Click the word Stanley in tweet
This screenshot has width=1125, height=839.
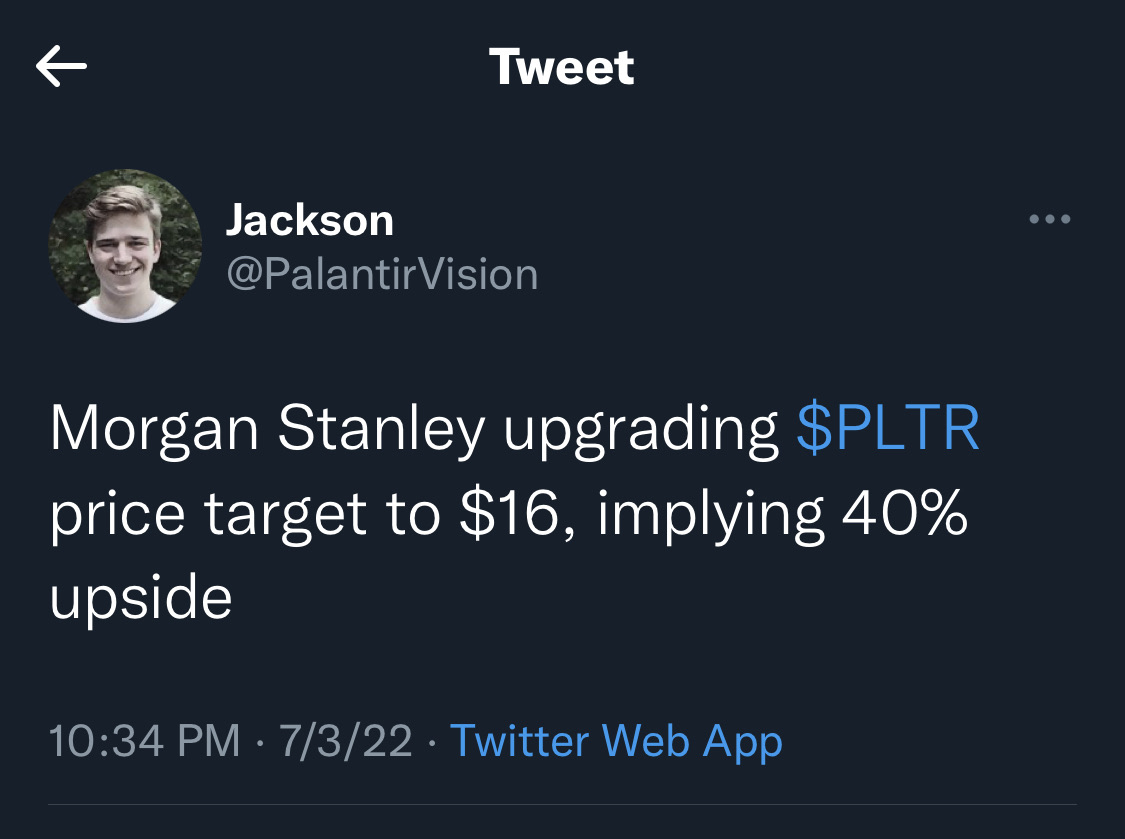(380, 428)
